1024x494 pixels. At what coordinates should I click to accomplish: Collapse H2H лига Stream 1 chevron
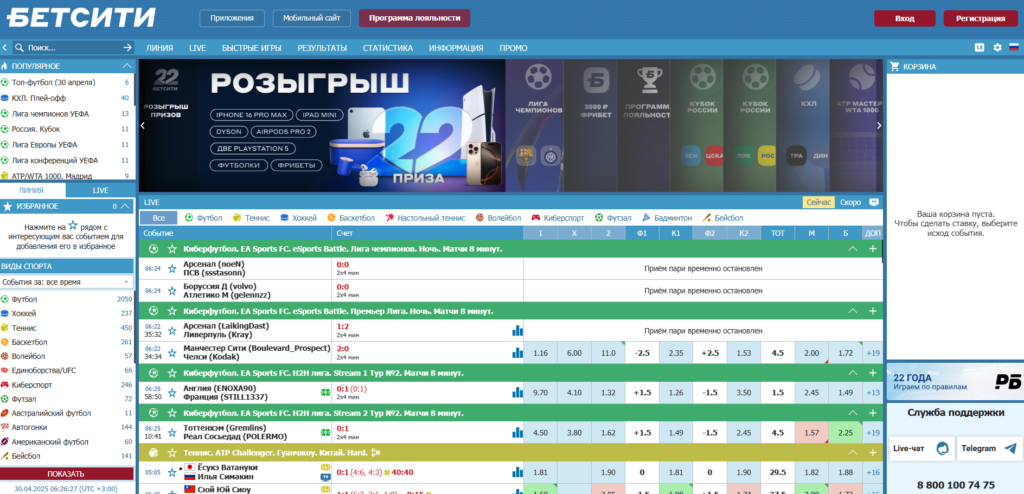(852, 373)
